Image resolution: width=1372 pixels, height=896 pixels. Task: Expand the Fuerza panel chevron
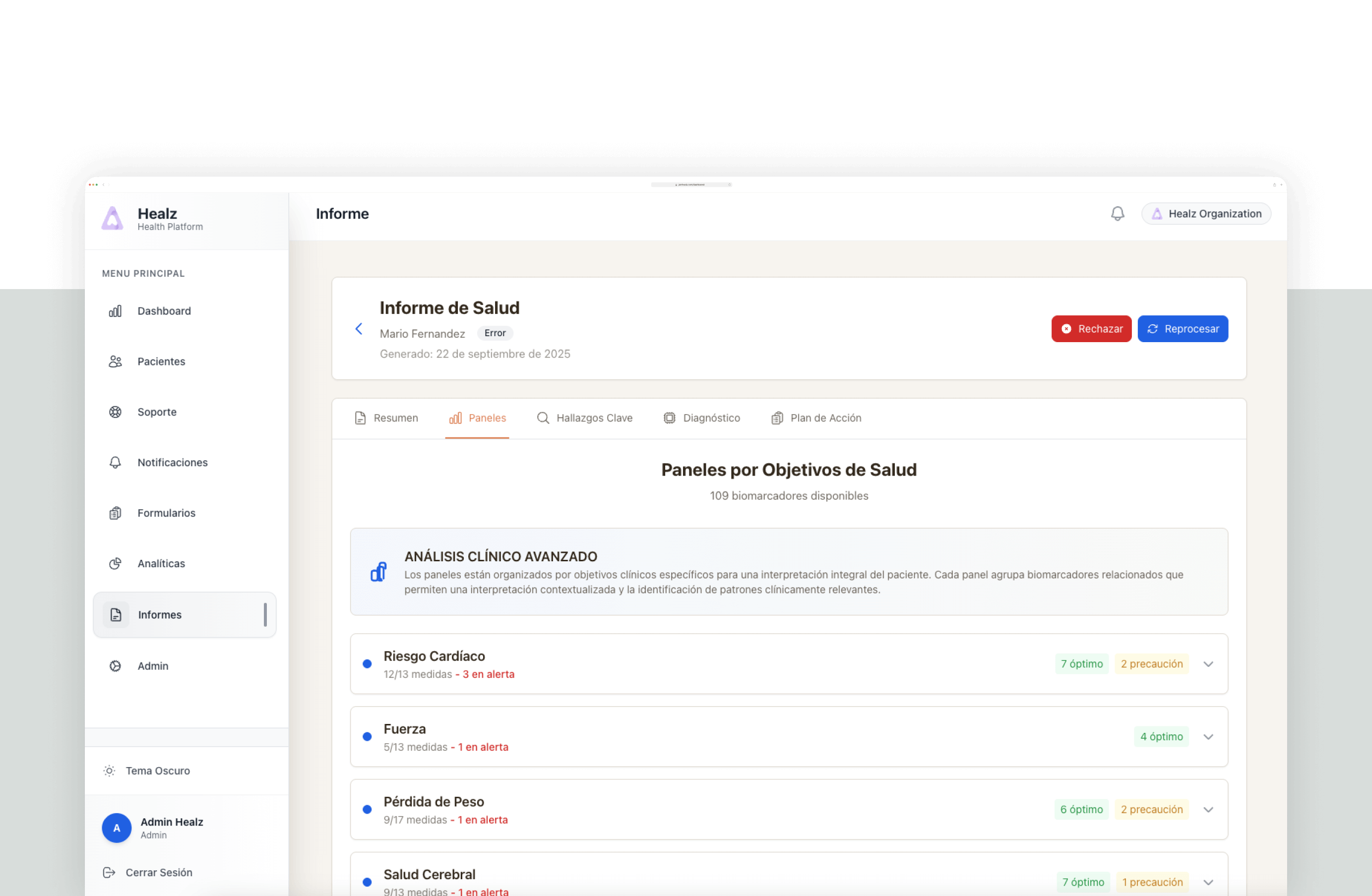pyautogui.click(x=1208, y=736)
